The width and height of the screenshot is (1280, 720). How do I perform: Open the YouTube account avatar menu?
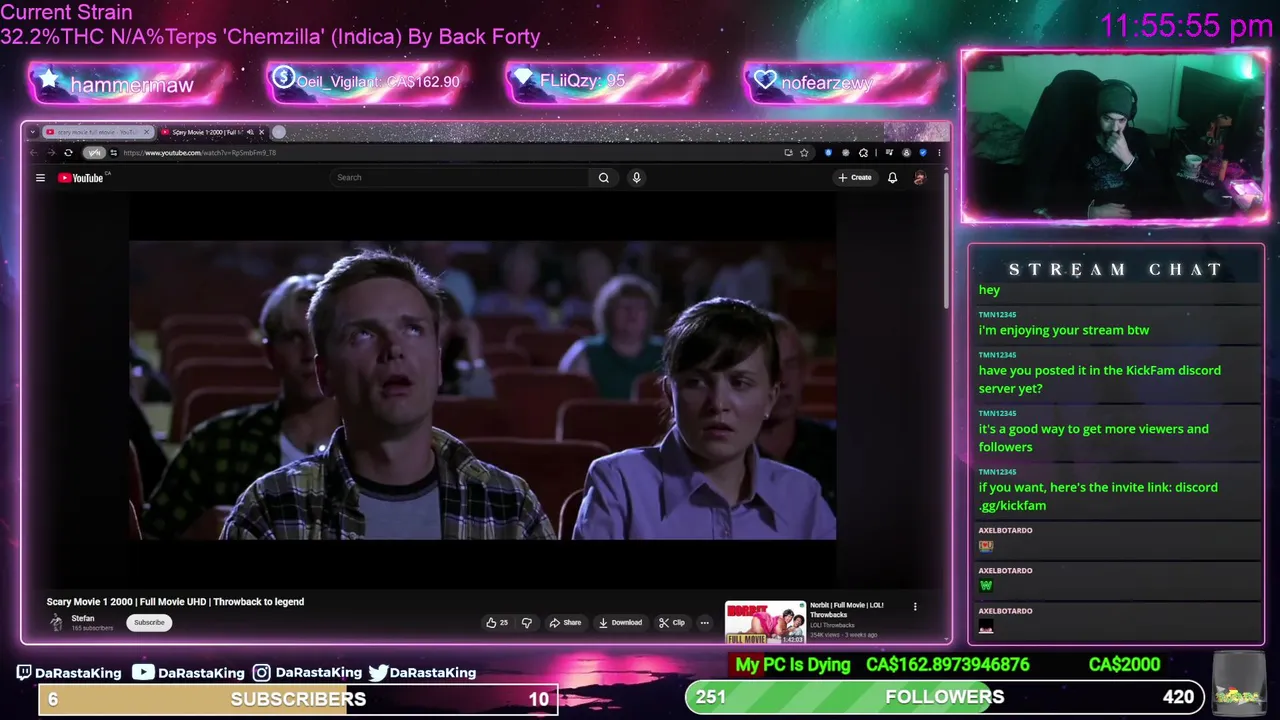919,178
